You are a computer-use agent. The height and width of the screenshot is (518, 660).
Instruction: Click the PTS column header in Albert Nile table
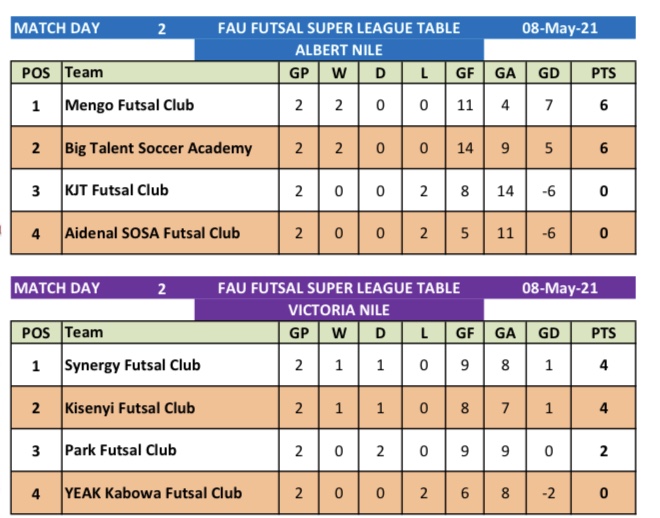click(603, 73)
